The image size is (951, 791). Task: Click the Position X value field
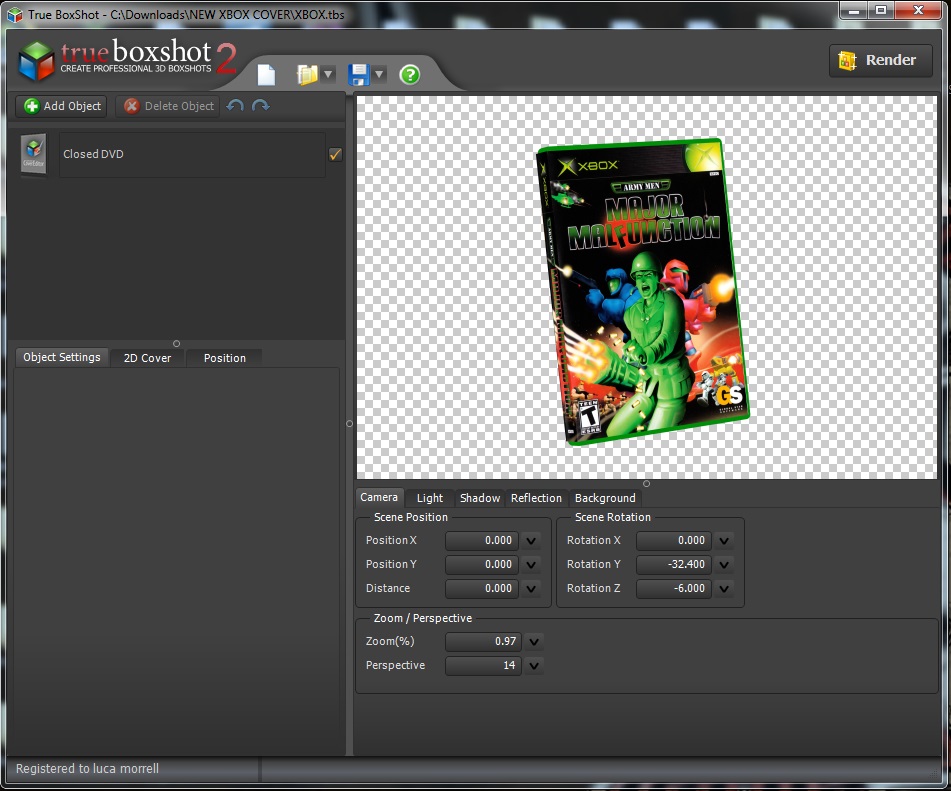coord(482,541)
